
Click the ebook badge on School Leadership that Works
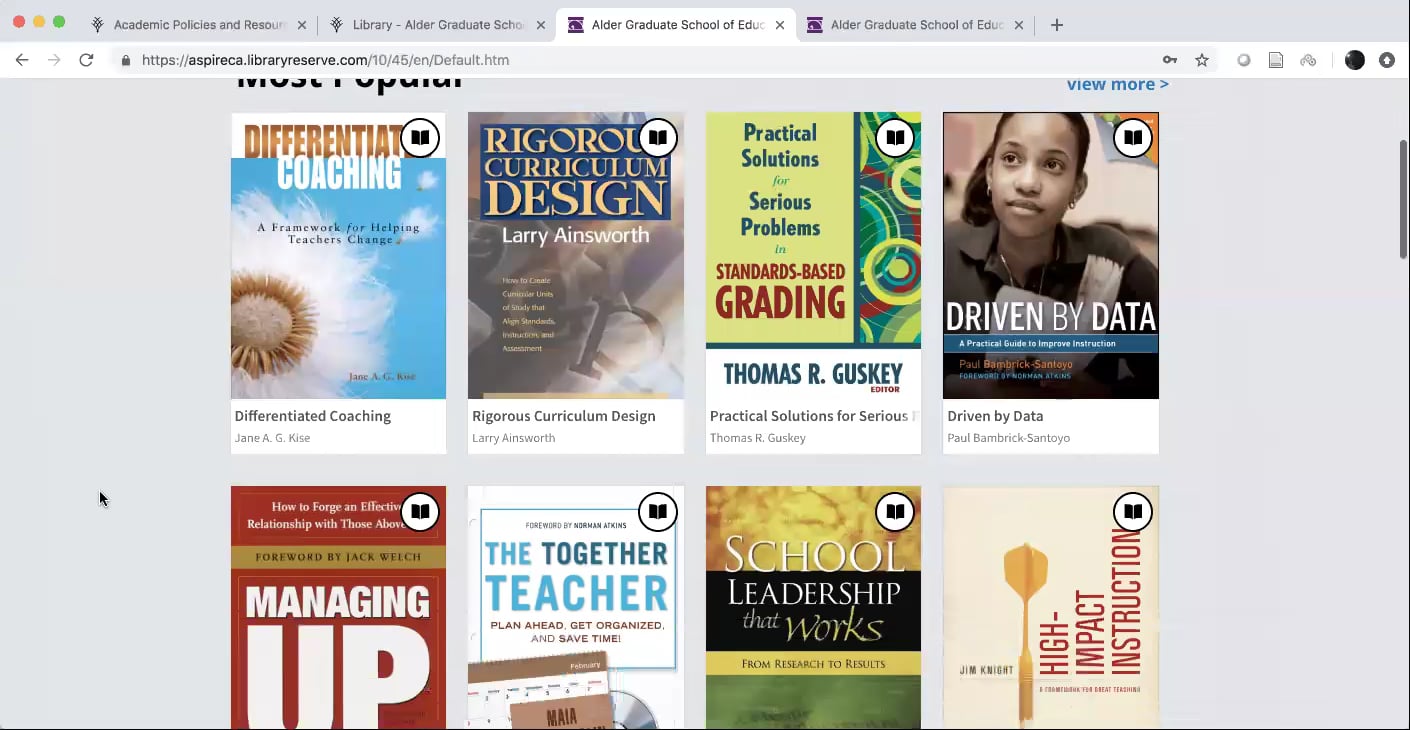coord(895,512)
